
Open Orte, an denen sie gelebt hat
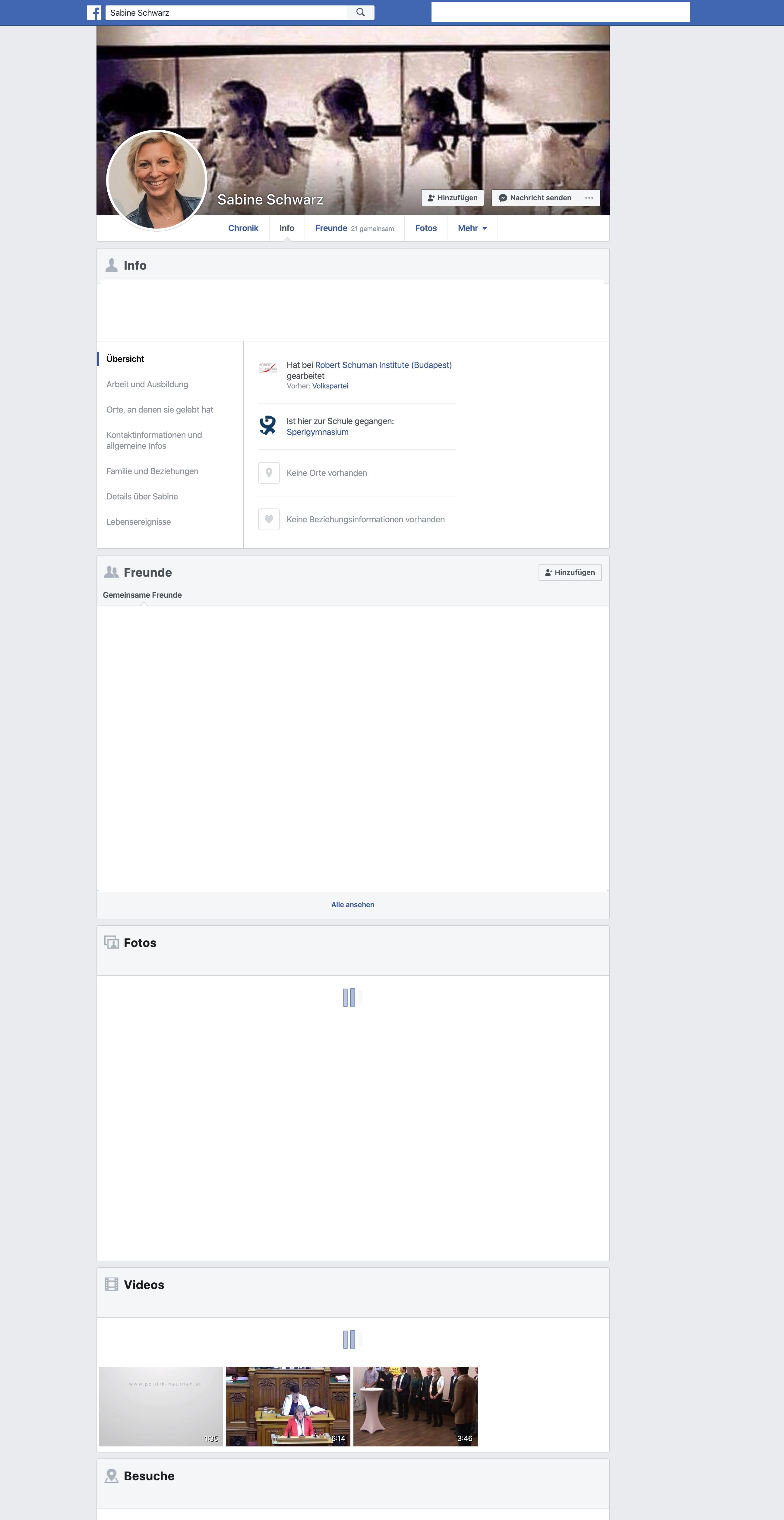160,410
